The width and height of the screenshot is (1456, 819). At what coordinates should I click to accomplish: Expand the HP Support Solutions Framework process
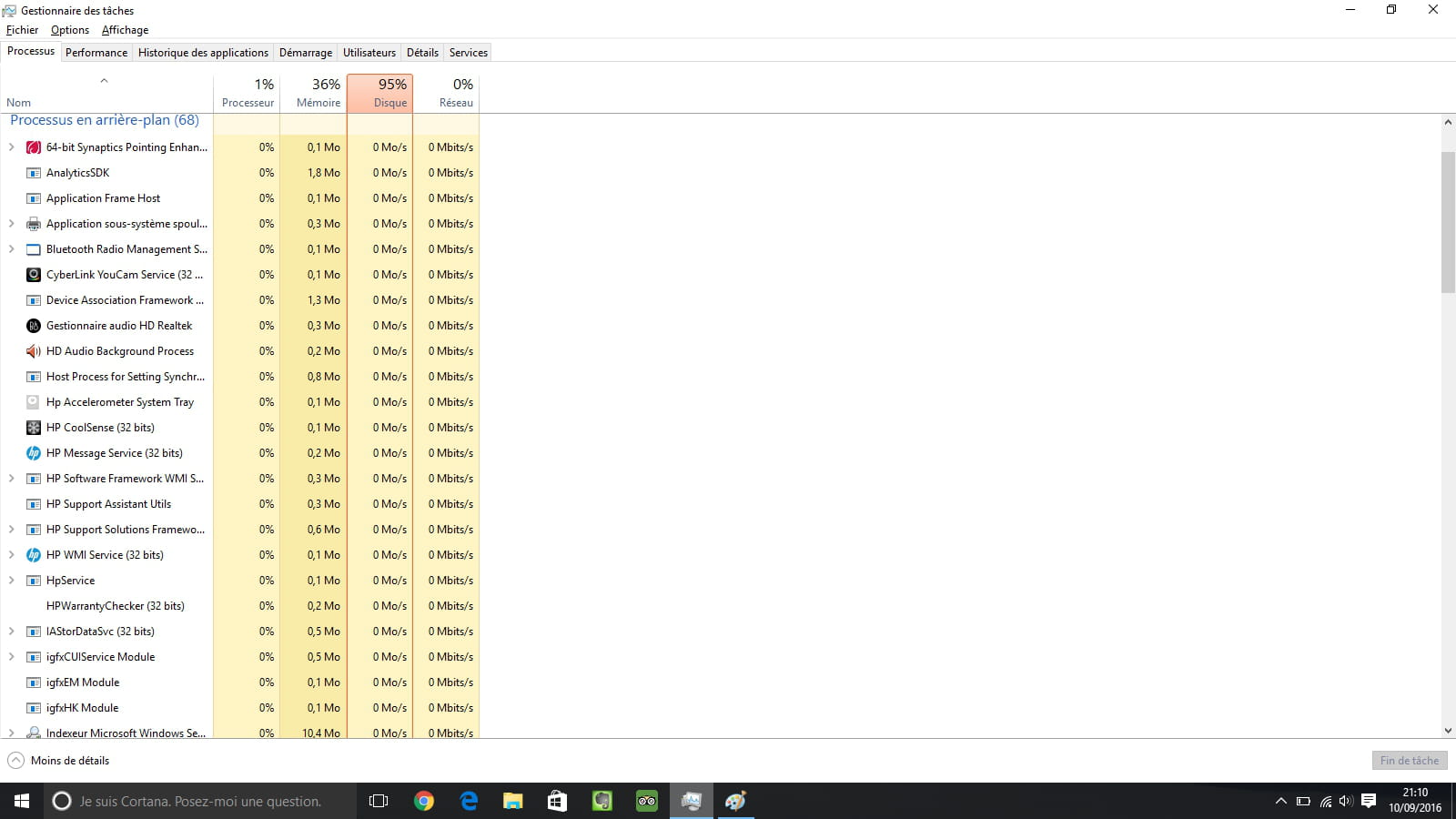12,530
